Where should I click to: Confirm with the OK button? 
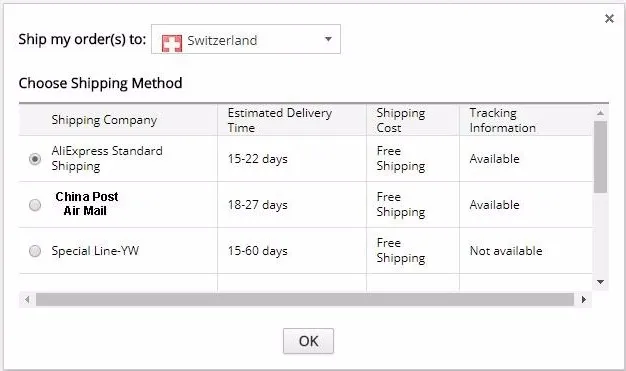308,341
